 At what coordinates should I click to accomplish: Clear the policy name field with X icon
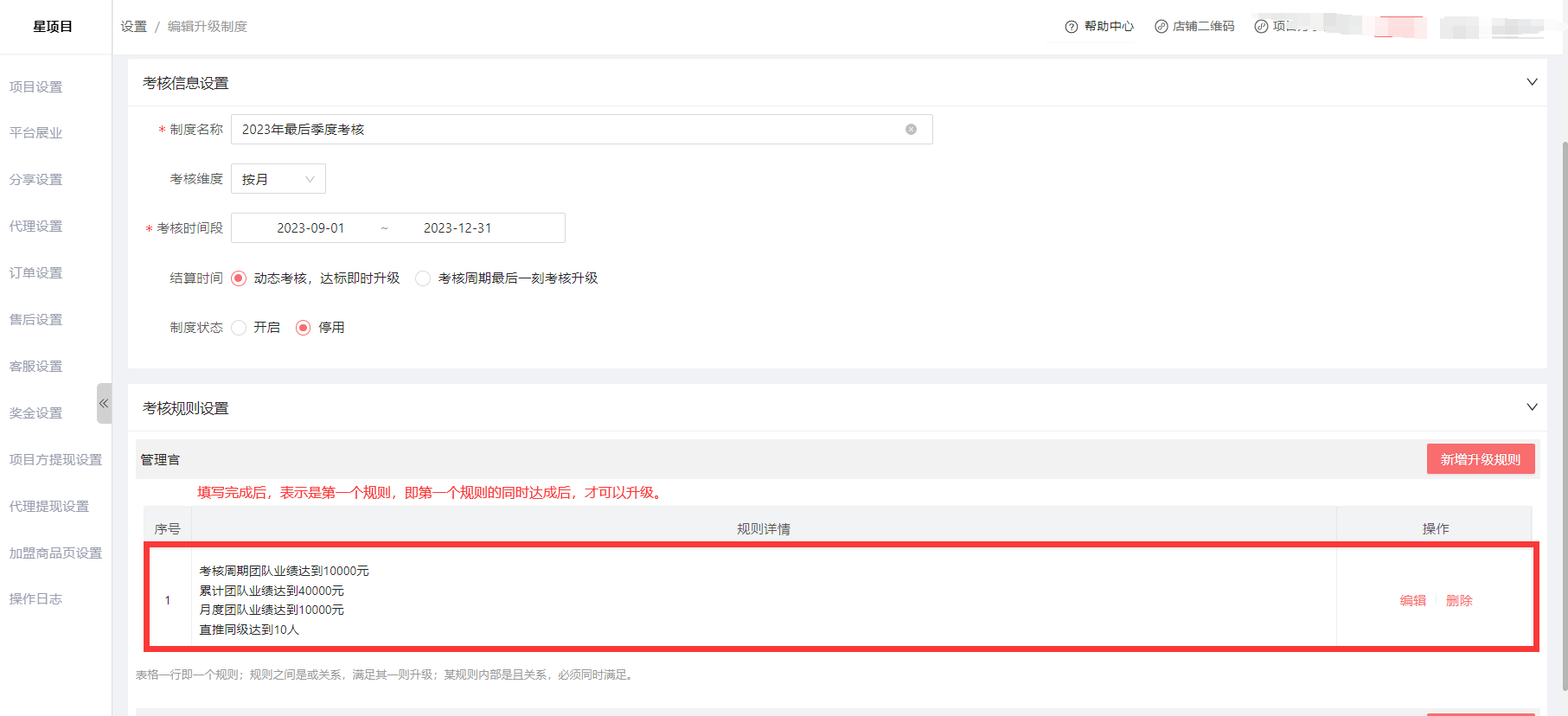pos(911,130)
